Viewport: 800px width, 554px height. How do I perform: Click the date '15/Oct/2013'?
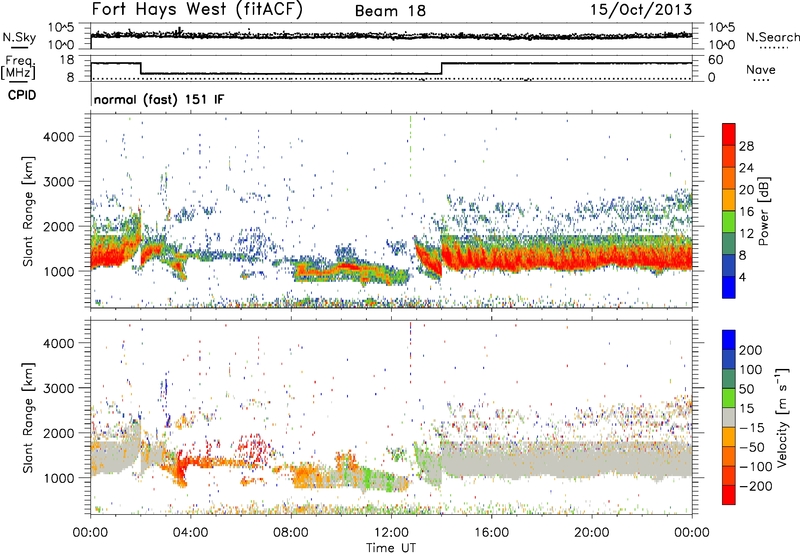click(x=641, y=9)
